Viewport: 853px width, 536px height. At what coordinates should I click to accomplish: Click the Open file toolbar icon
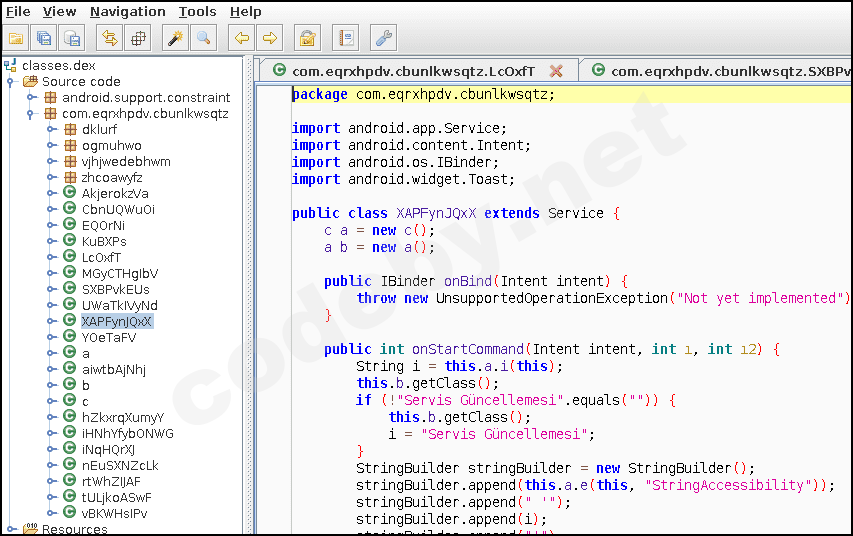pyautogui.click(x=16, y=39)
